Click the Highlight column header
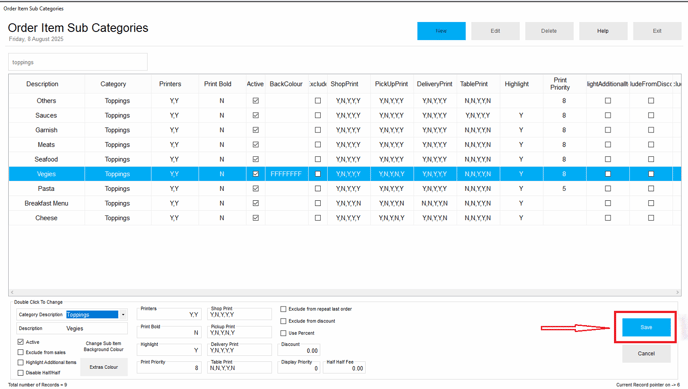This screenshot has height=389, width=688. click(517, 84)
